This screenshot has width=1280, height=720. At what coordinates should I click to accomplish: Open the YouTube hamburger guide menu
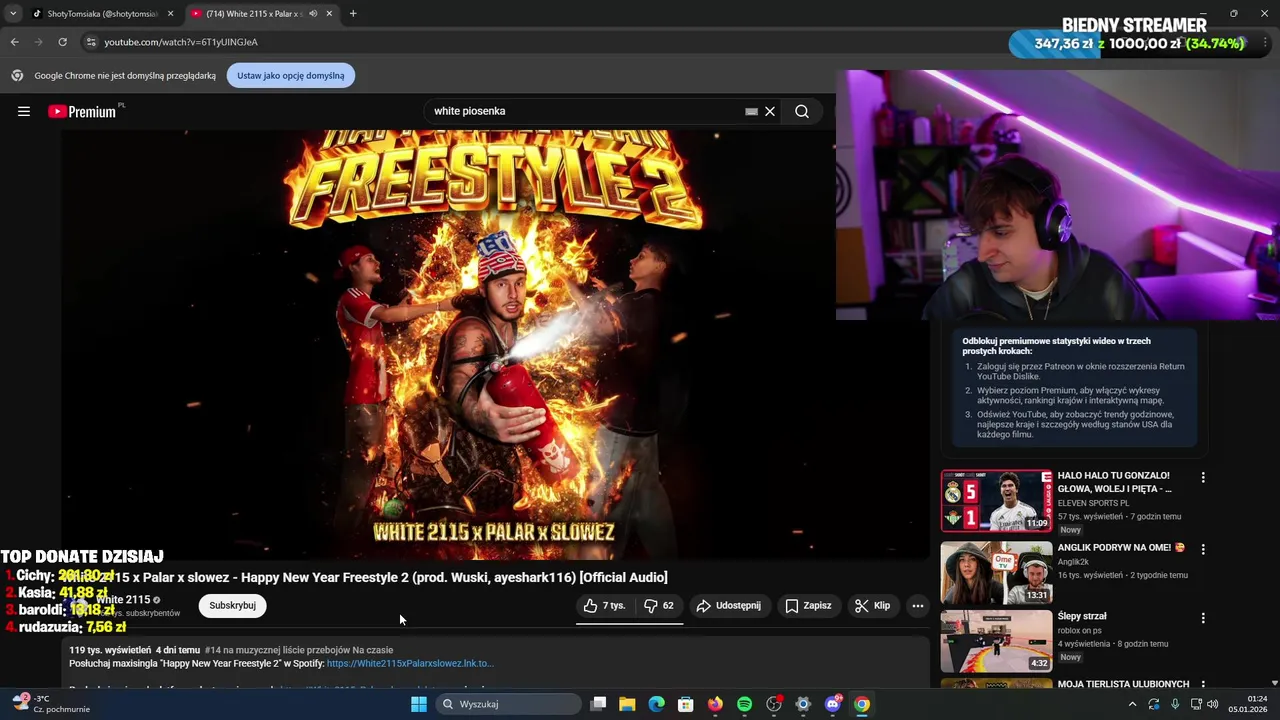24,111
